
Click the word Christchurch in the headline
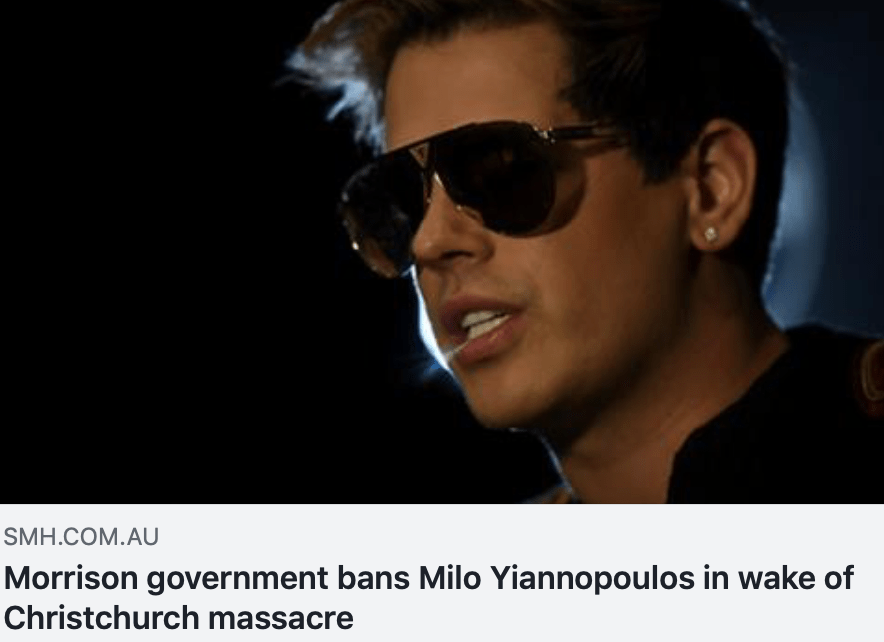coord(101,617)
